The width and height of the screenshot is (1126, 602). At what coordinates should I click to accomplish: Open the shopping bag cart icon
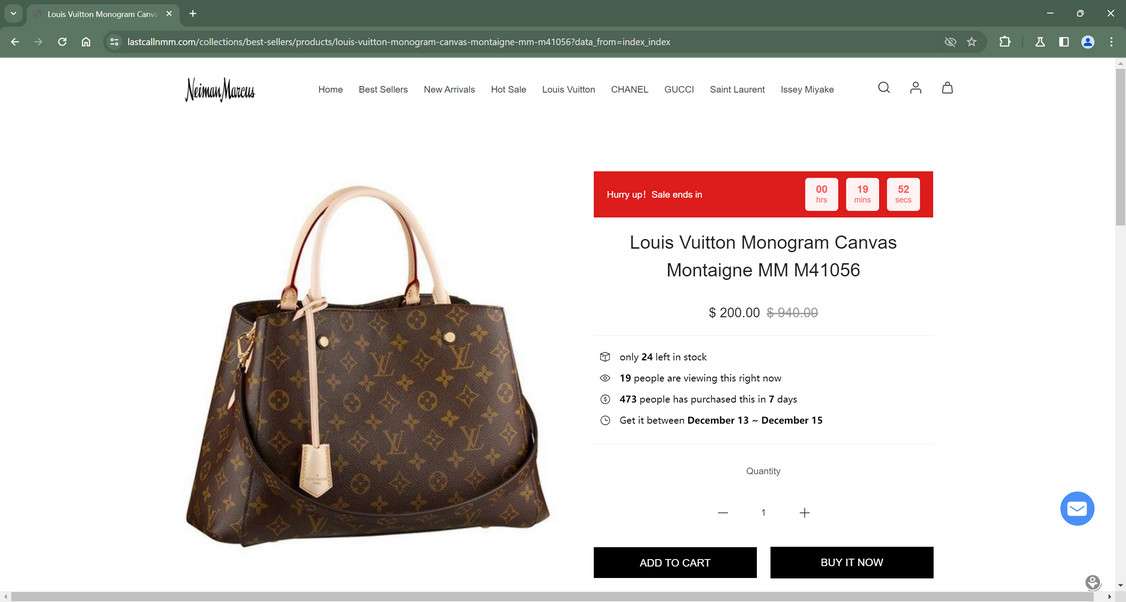click(947, 88)
